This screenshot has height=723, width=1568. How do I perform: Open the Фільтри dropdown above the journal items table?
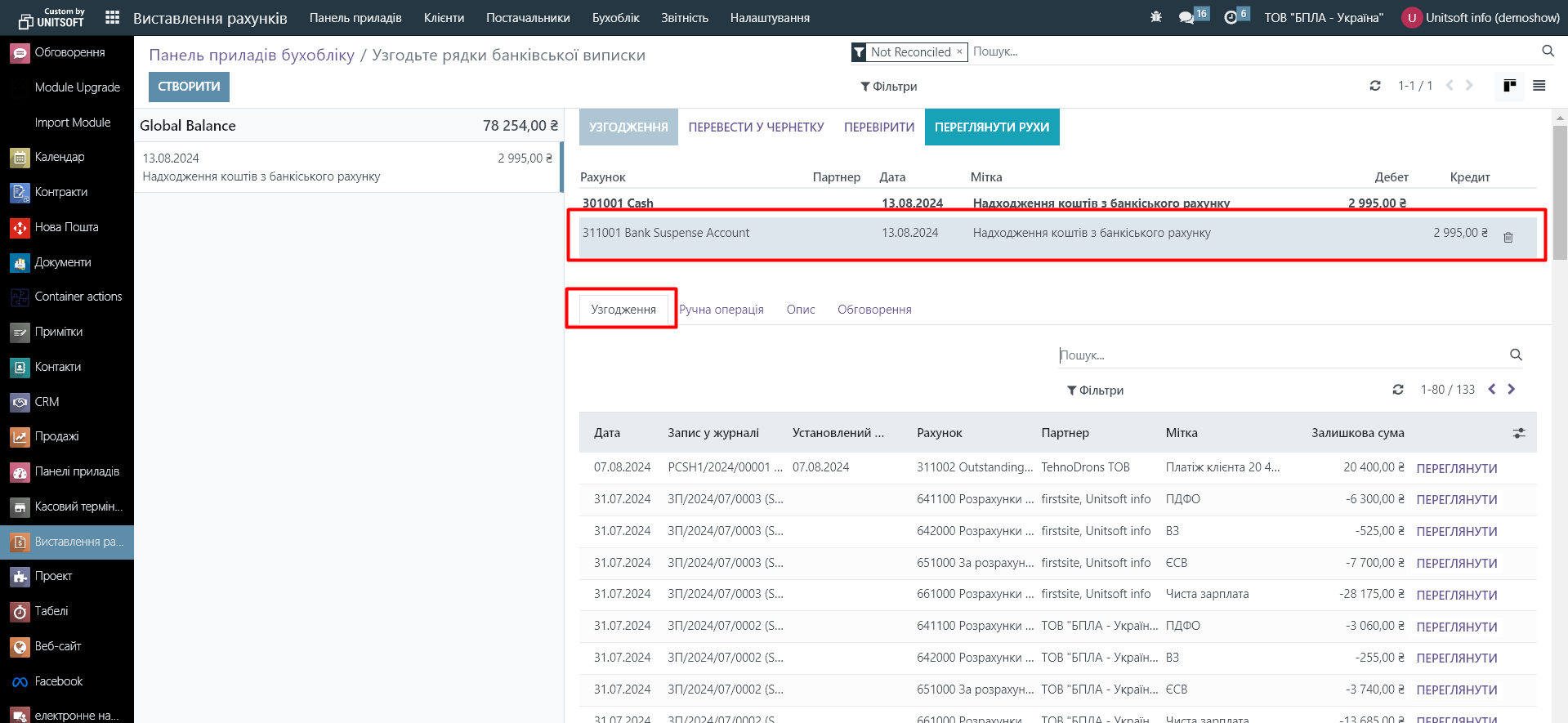(x=1095, y=391)
